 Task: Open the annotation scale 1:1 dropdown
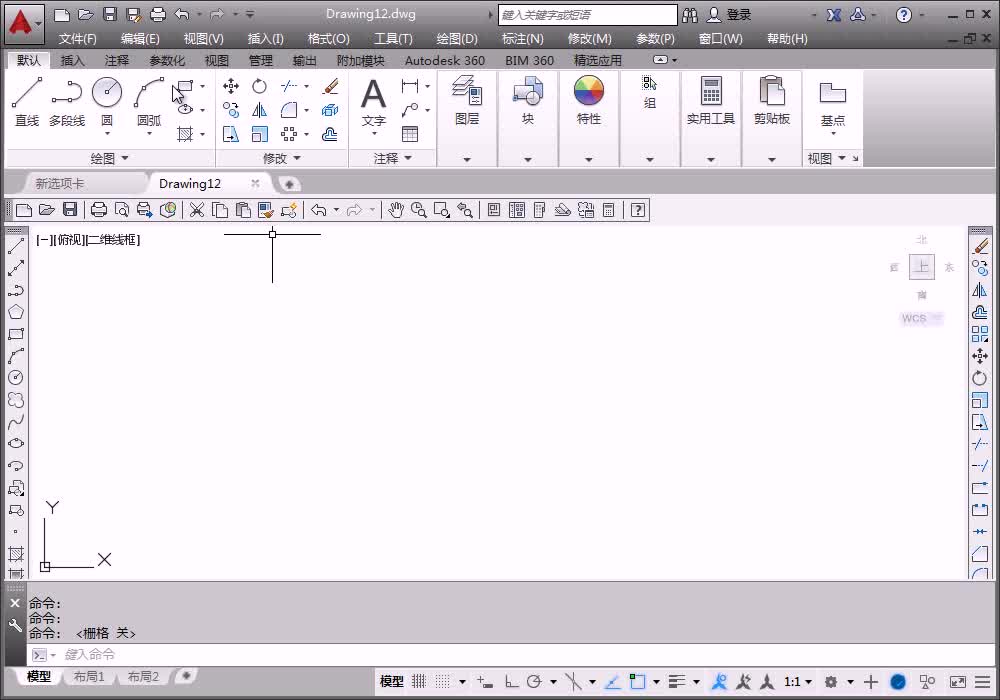(x=798, y=682)
